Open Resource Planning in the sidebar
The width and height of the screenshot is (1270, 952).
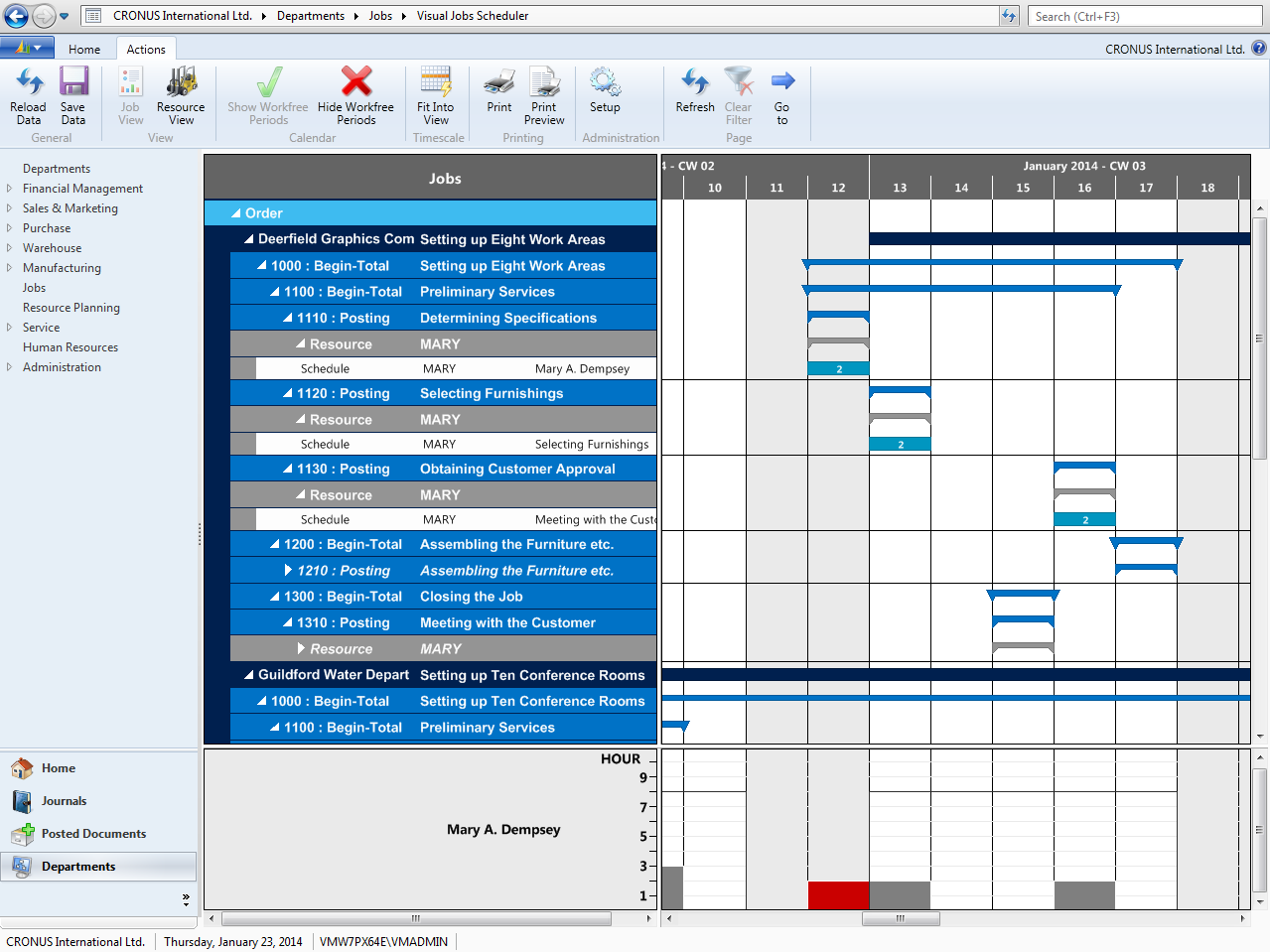tap(71, 308)
